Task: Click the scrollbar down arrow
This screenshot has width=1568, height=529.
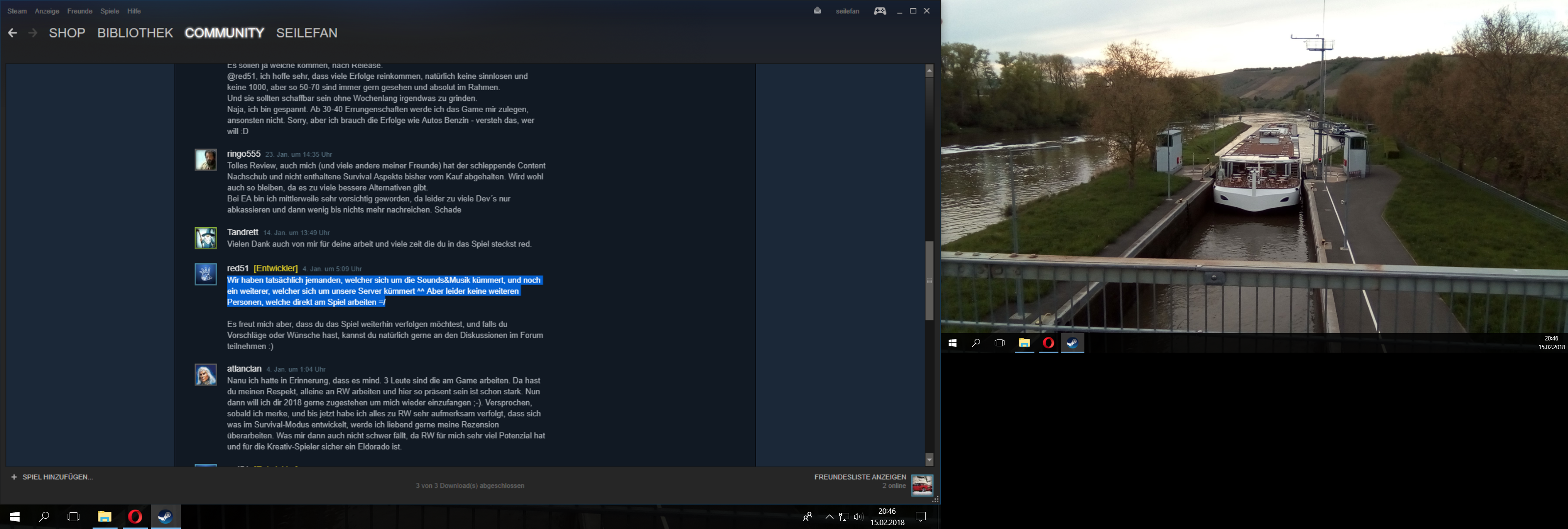Action: point(929,459)
